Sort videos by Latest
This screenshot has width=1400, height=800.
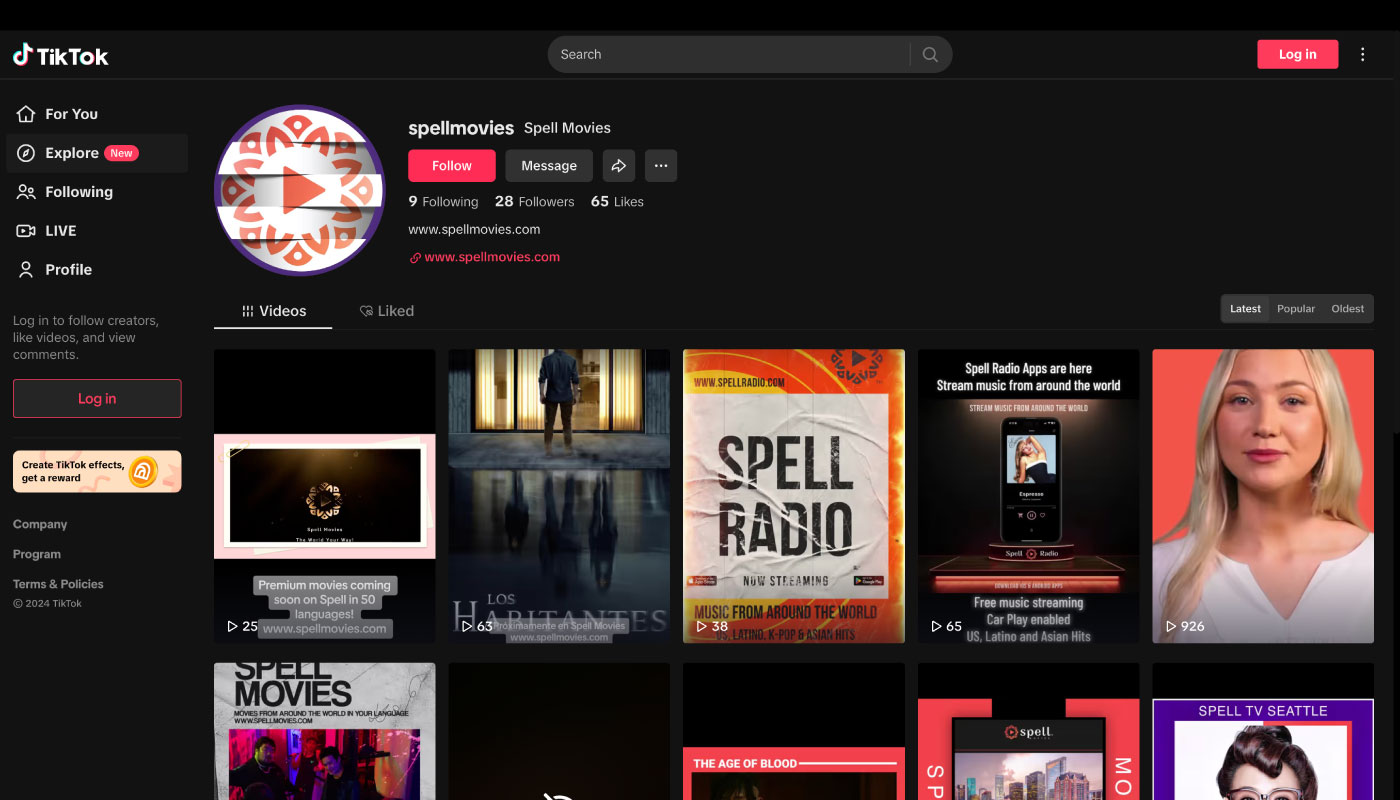(1245, 309)
